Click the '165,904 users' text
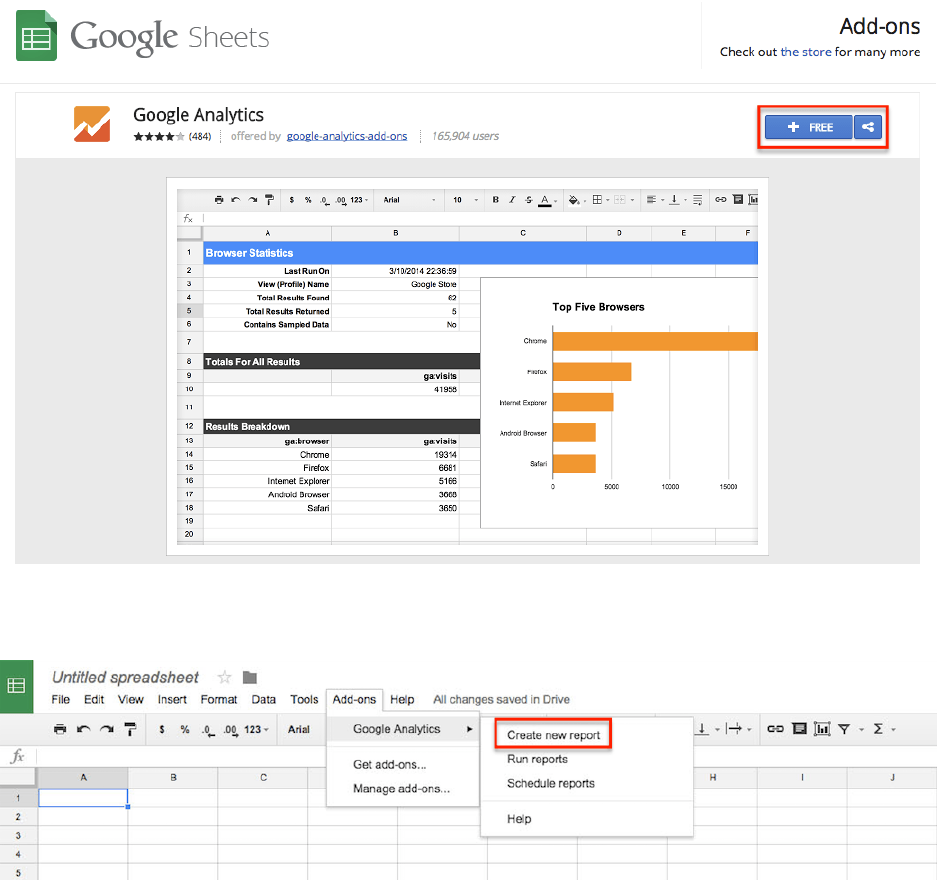The width and height of the screenshot is (937, 880). coord(465,136)
